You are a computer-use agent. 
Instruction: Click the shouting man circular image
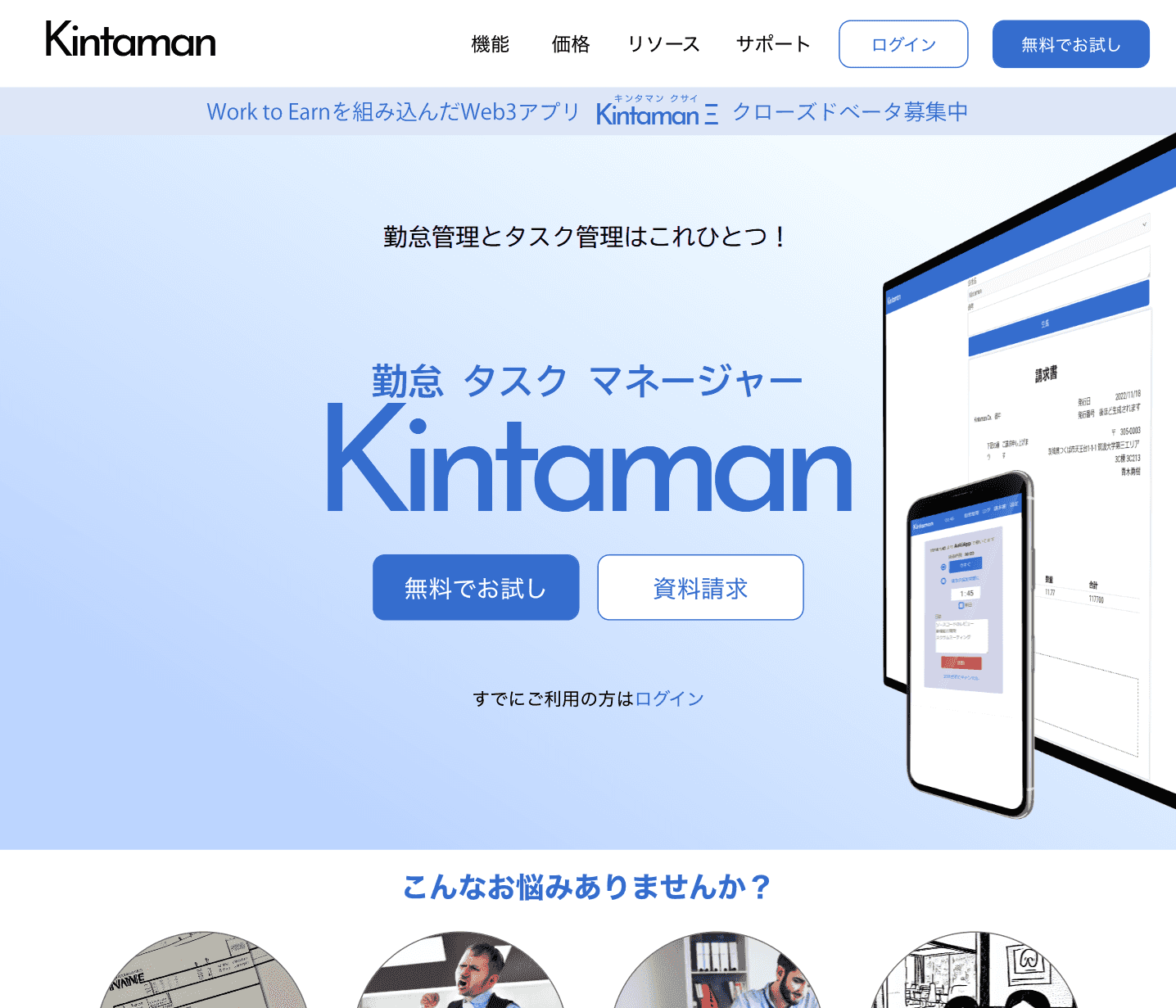(x=460, y=970)
